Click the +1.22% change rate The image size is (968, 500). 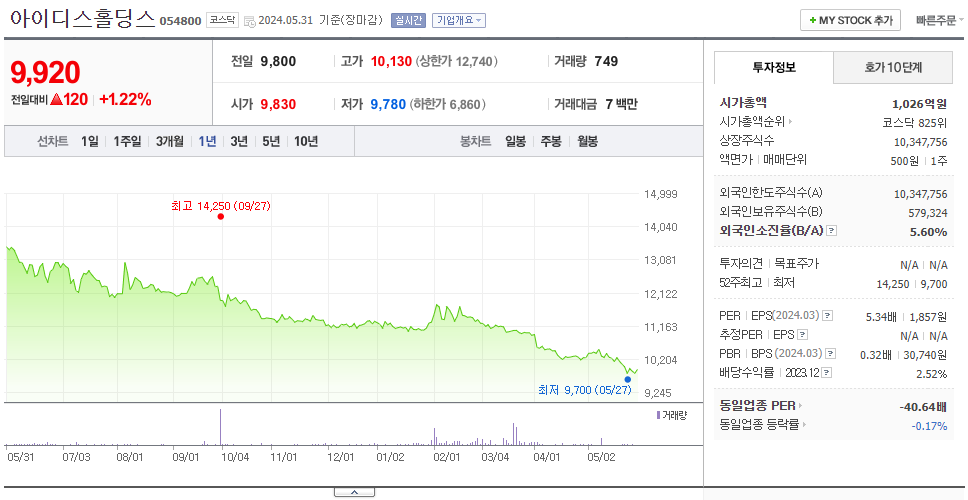coord(125,100)
